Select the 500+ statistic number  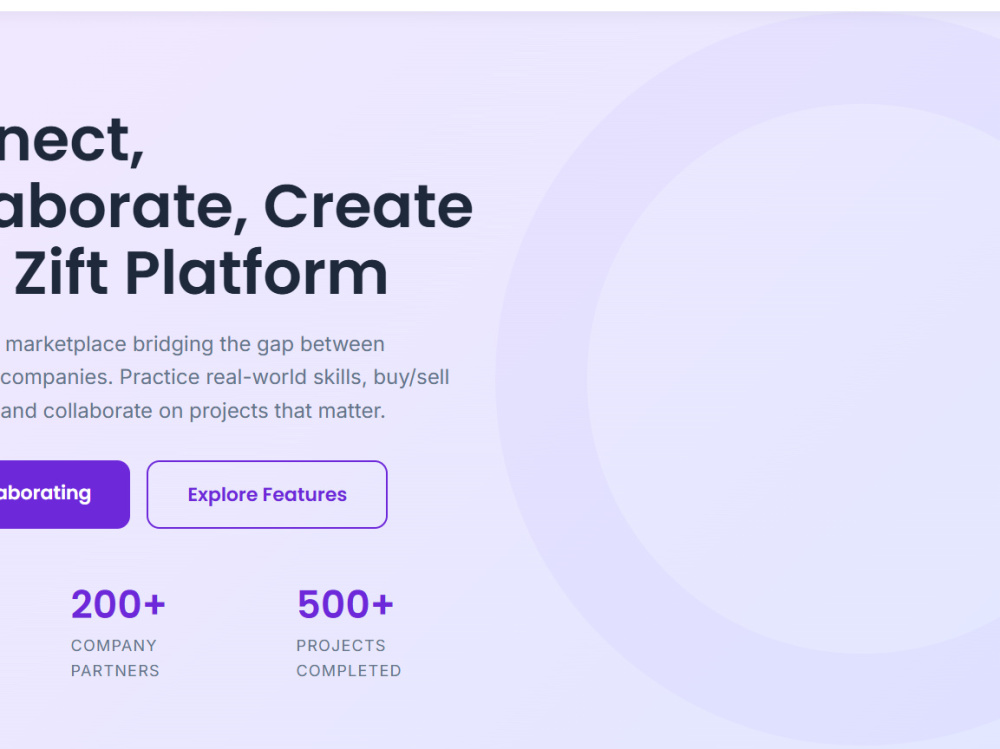coord(345,604)
